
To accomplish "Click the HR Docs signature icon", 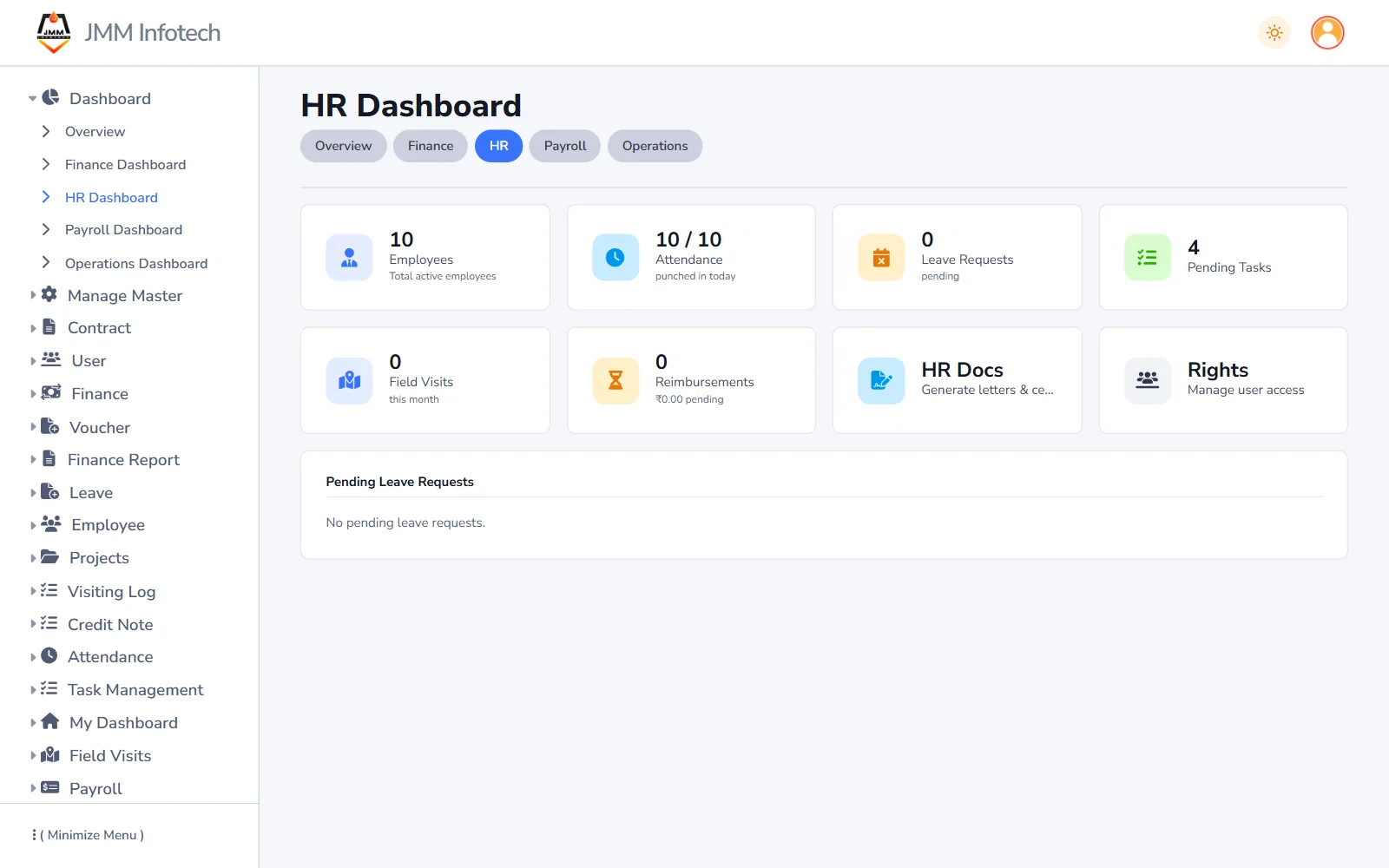I will [x=881, y=380].
